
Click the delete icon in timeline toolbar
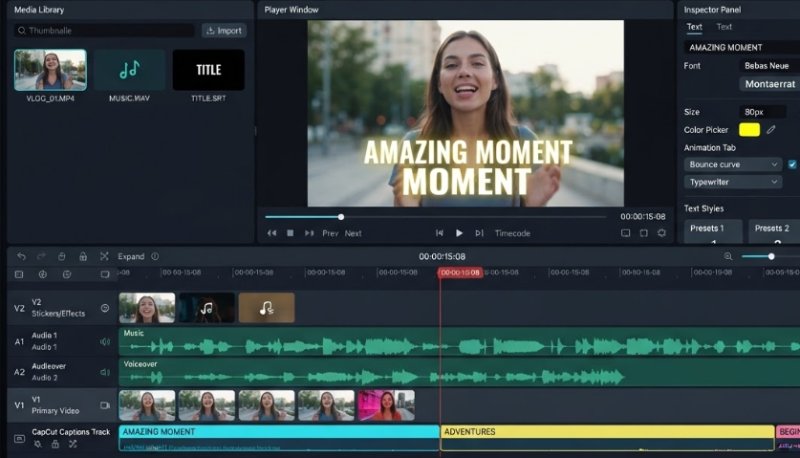[62, 256]
